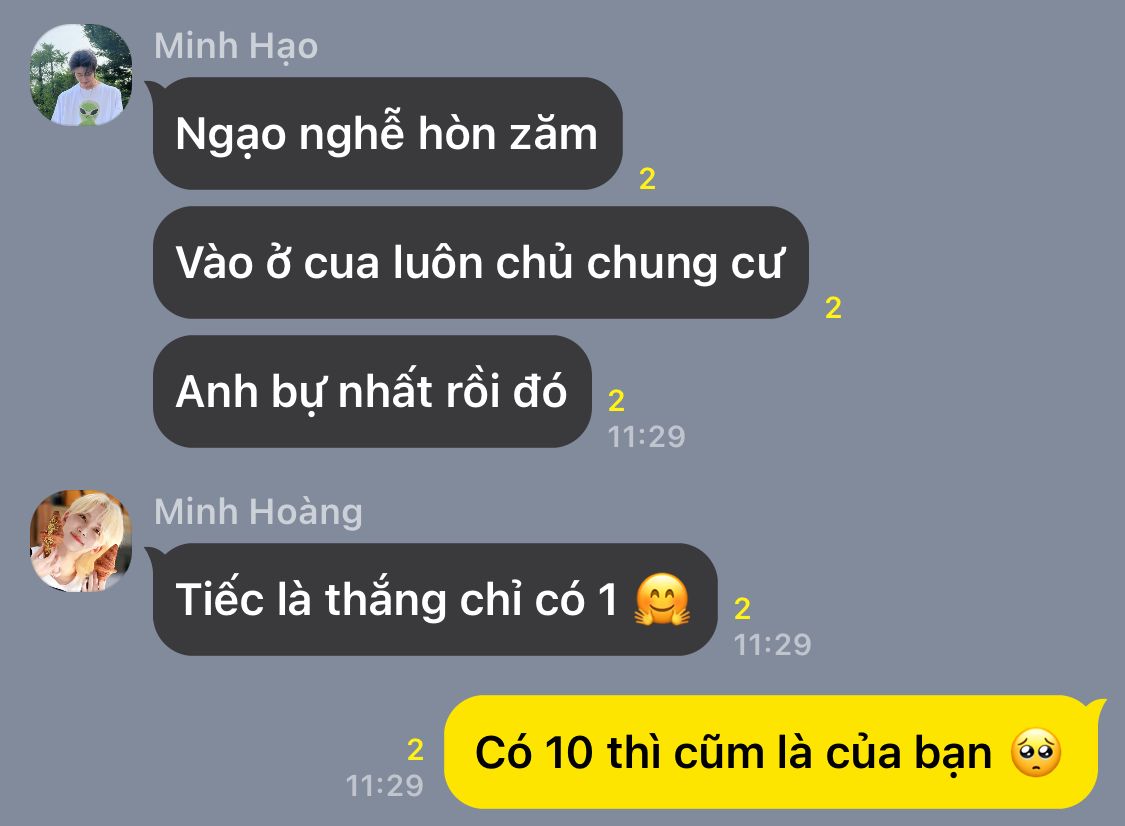Tap the sender name Minh Hoàng
This screenshot has height=826, width=1125.
coord(258,512)
